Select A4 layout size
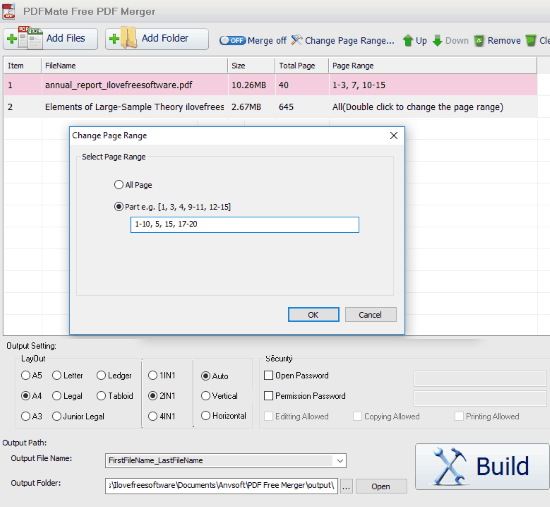550x507 pixels. pos(26,396)
